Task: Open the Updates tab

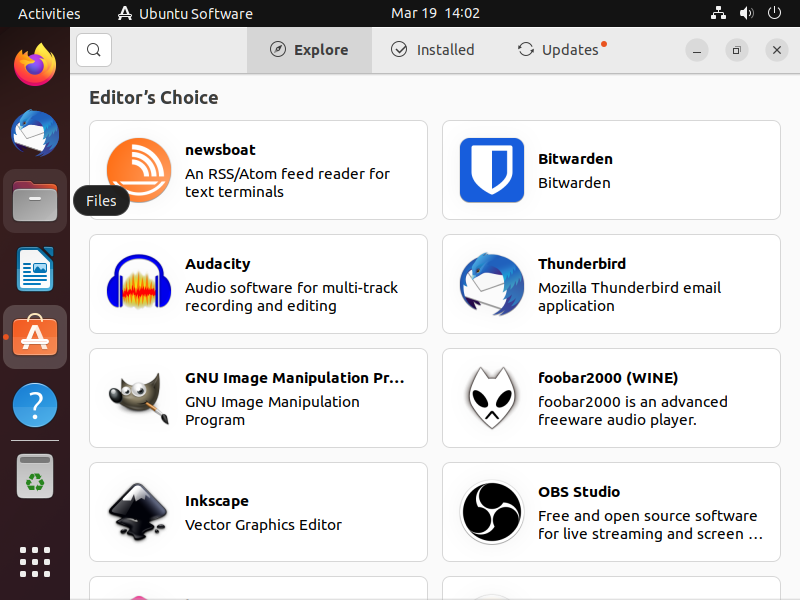Action: (562, 50)
